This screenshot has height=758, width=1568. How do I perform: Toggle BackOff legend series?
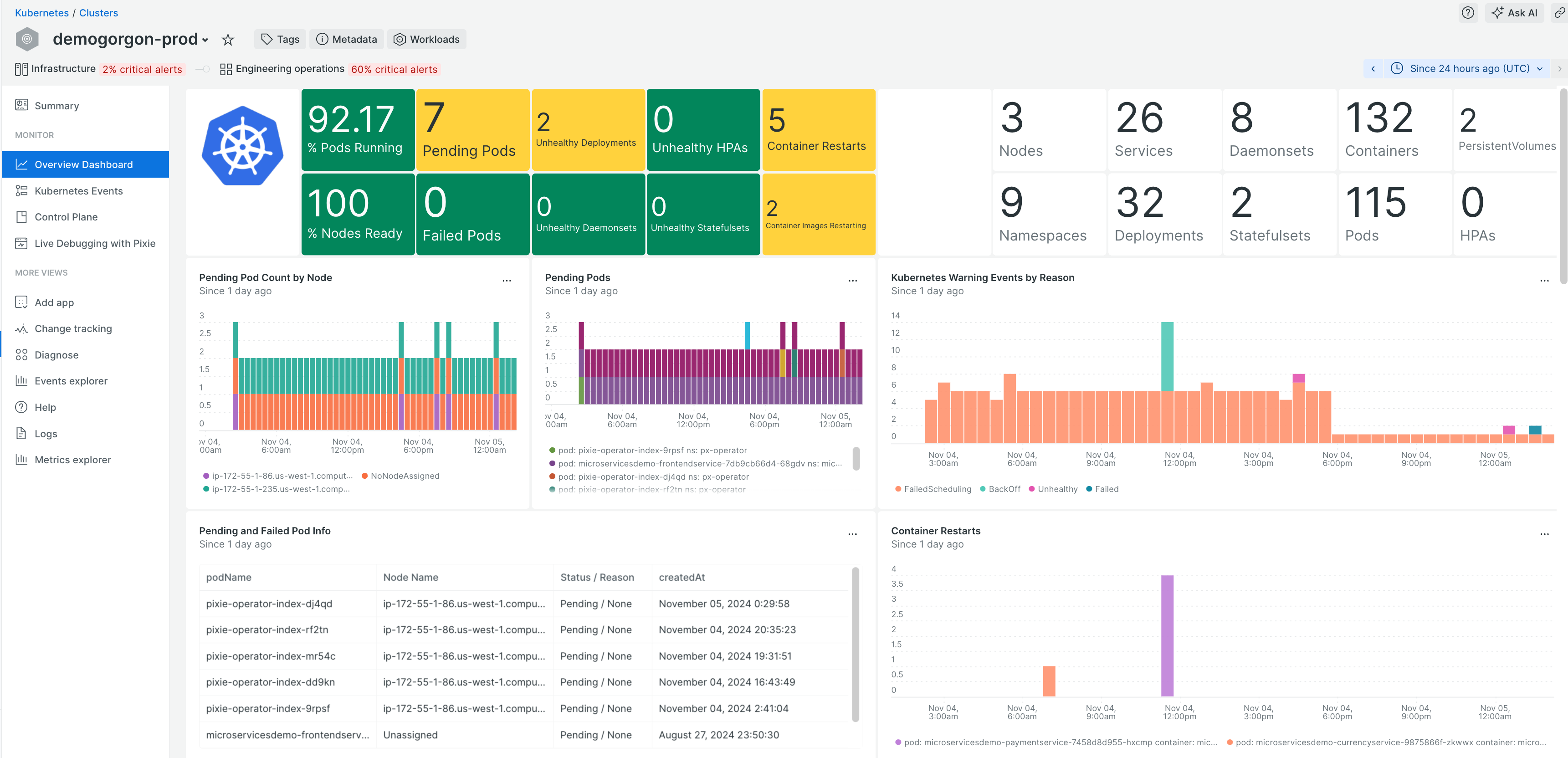(x=999, y=489)
